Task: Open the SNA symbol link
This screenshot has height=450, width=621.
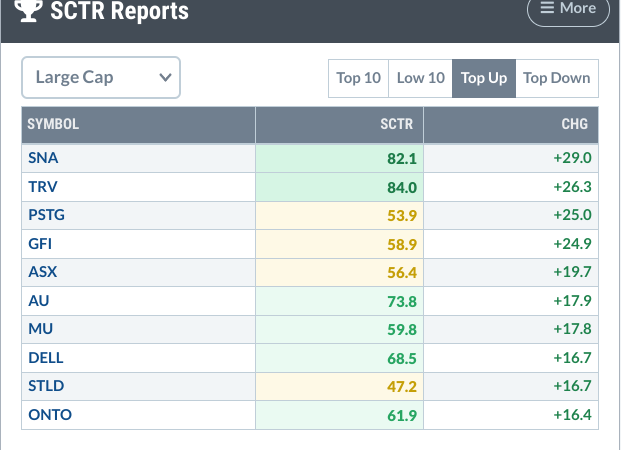Action: 43,158
